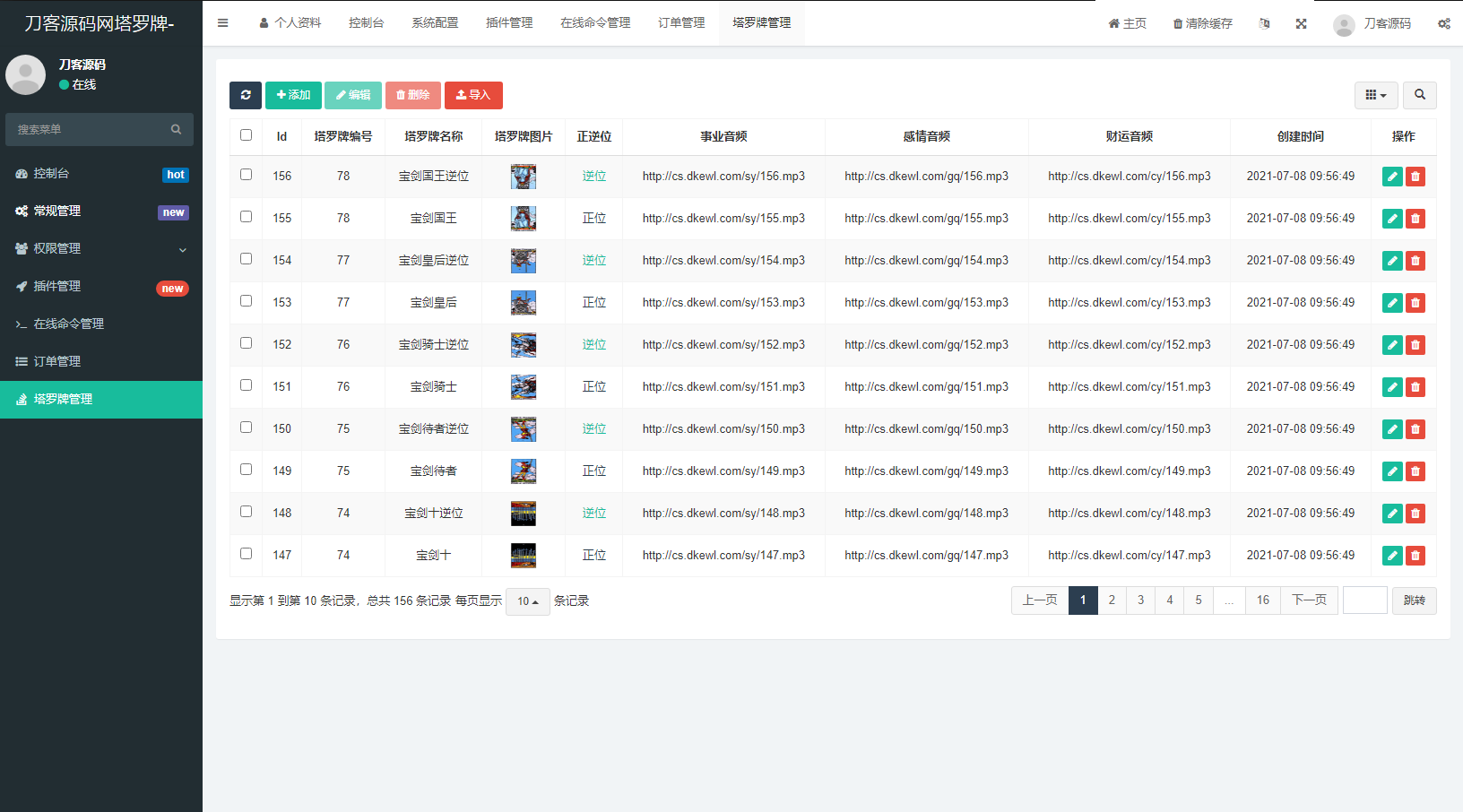
Task: Click the language/translate icon in top bar
Action: (x=1264, y=23)
